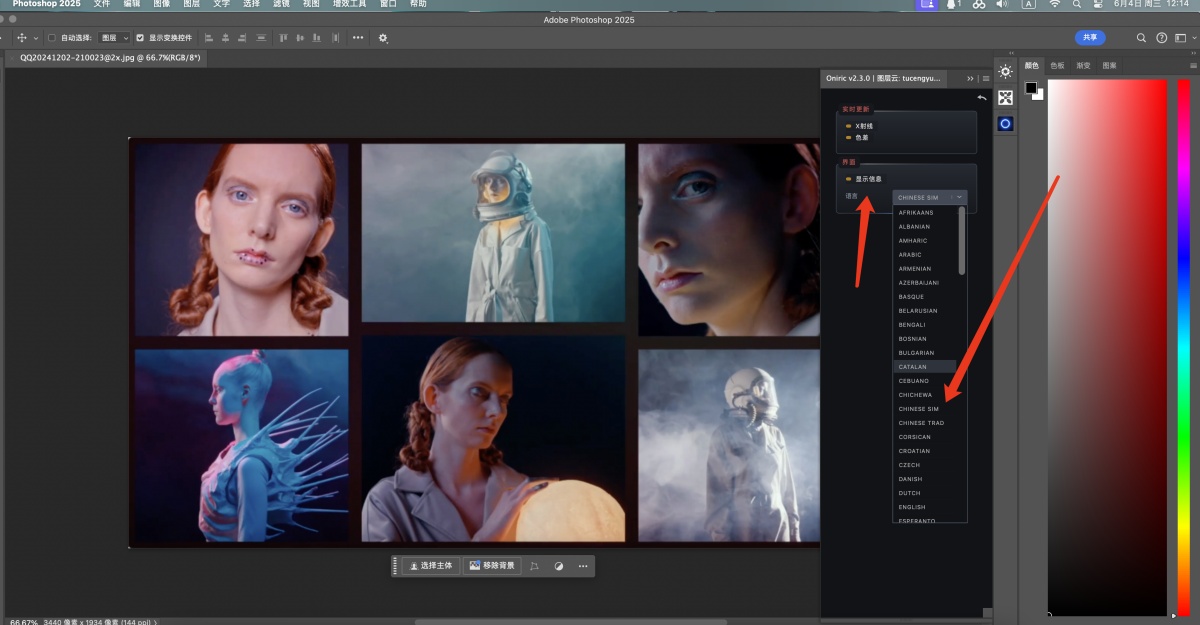
Task: Click the blue 共享 button
Action: (1090, 38)
